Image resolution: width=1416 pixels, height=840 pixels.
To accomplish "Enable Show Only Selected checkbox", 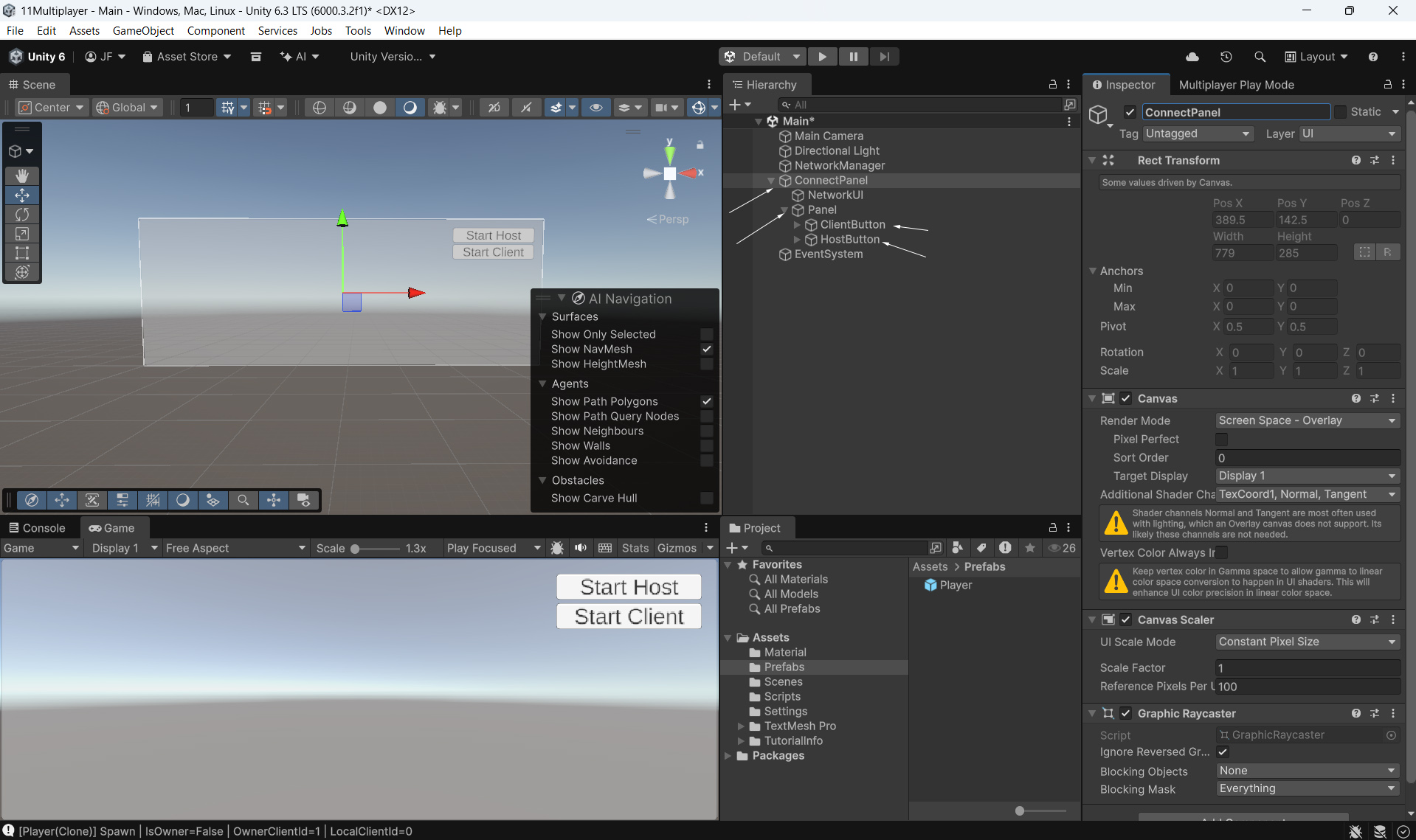I will coord(706,334).
